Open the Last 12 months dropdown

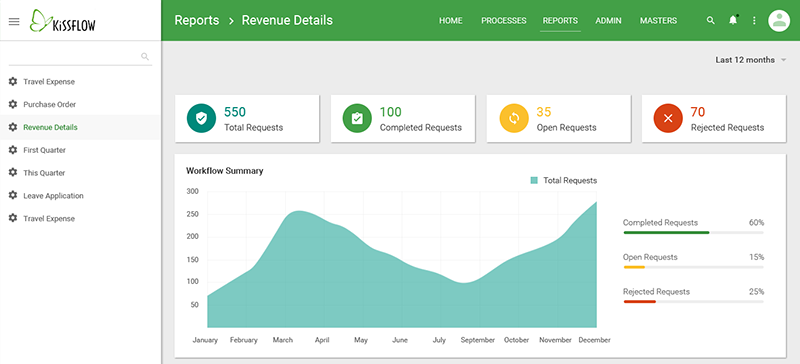[x=751, y=60]
